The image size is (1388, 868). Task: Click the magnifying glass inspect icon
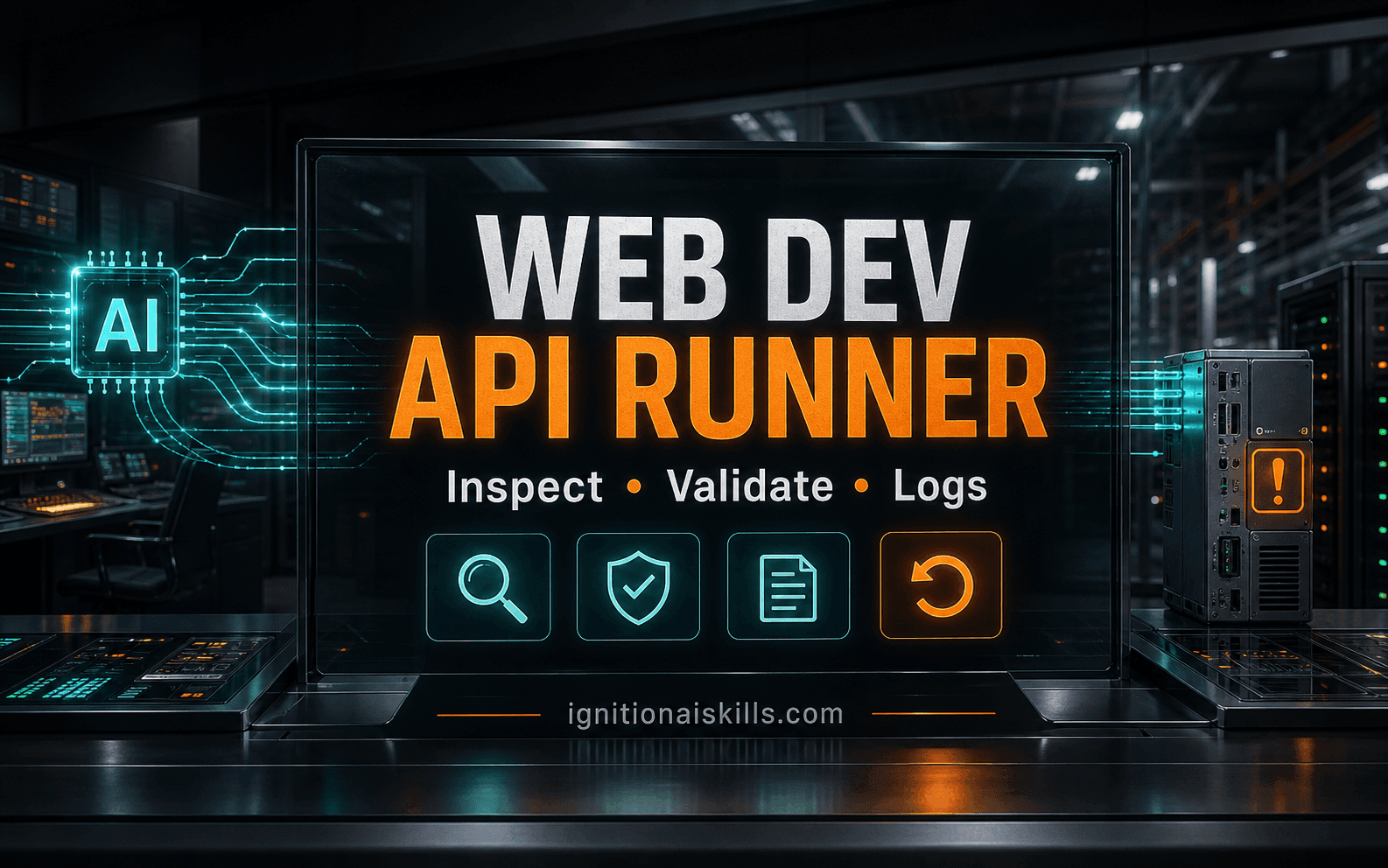point(488,587)
